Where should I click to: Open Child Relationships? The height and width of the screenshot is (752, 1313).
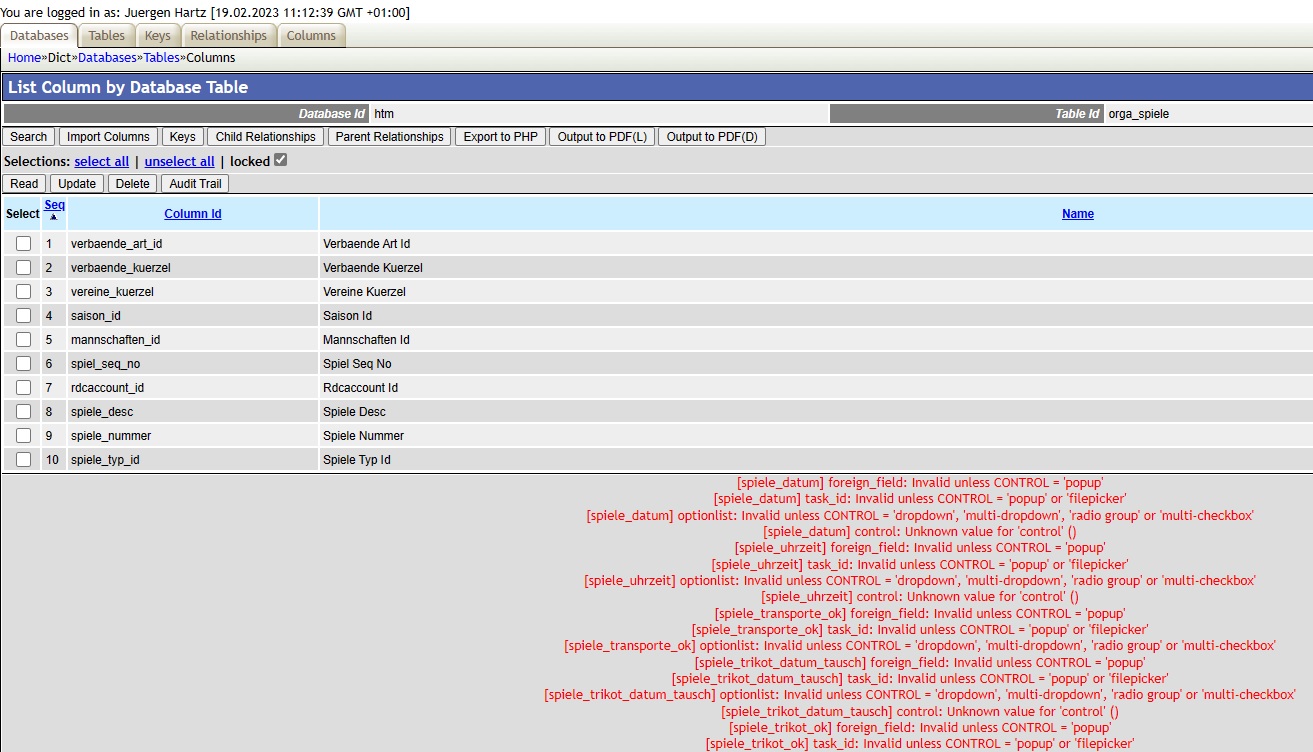pyautogui.click(x=265, y=137)
